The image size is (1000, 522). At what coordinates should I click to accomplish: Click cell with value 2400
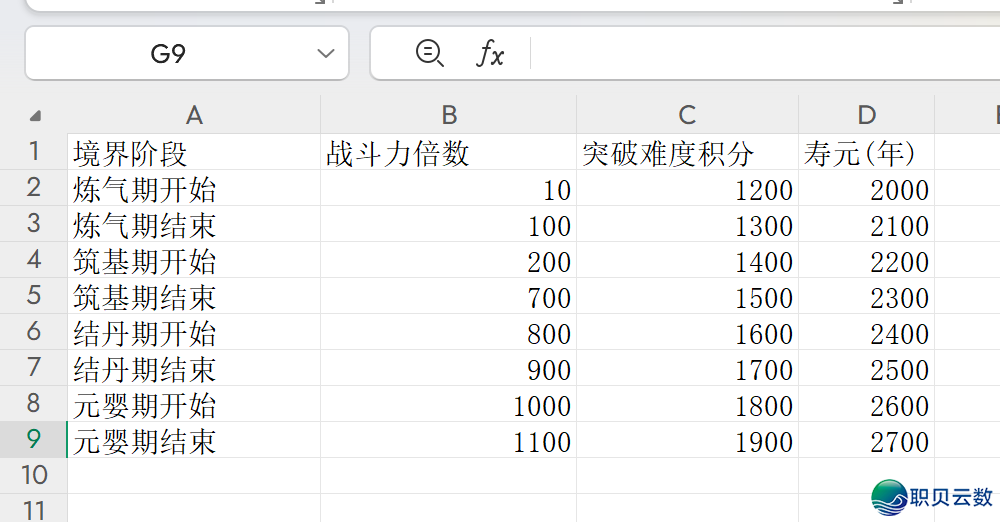click(866, 331)
